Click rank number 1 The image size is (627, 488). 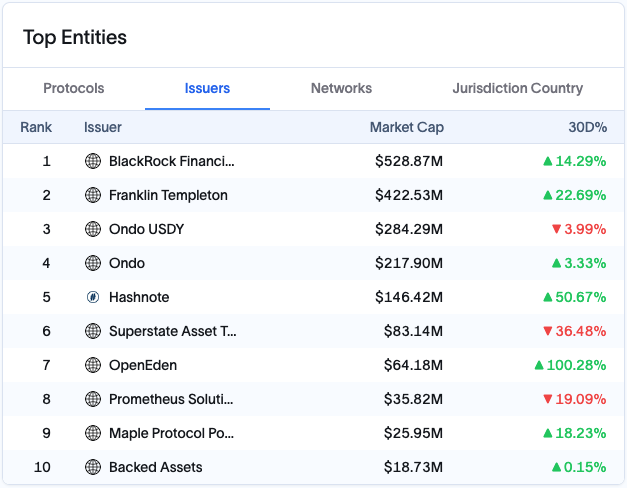click(46, 161)
